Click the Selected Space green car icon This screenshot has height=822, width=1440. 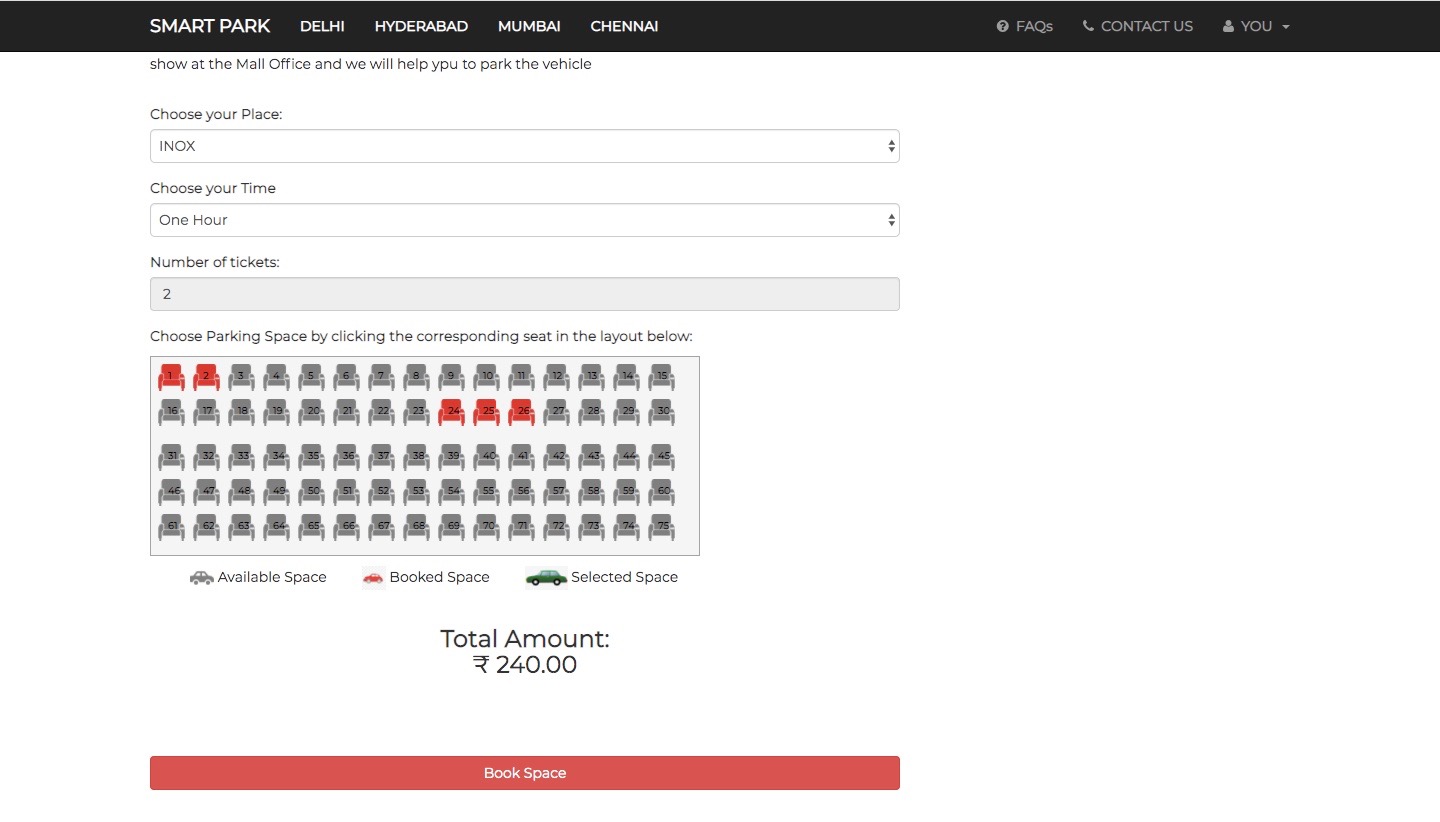pyautogui.click(x=545, y=577)
